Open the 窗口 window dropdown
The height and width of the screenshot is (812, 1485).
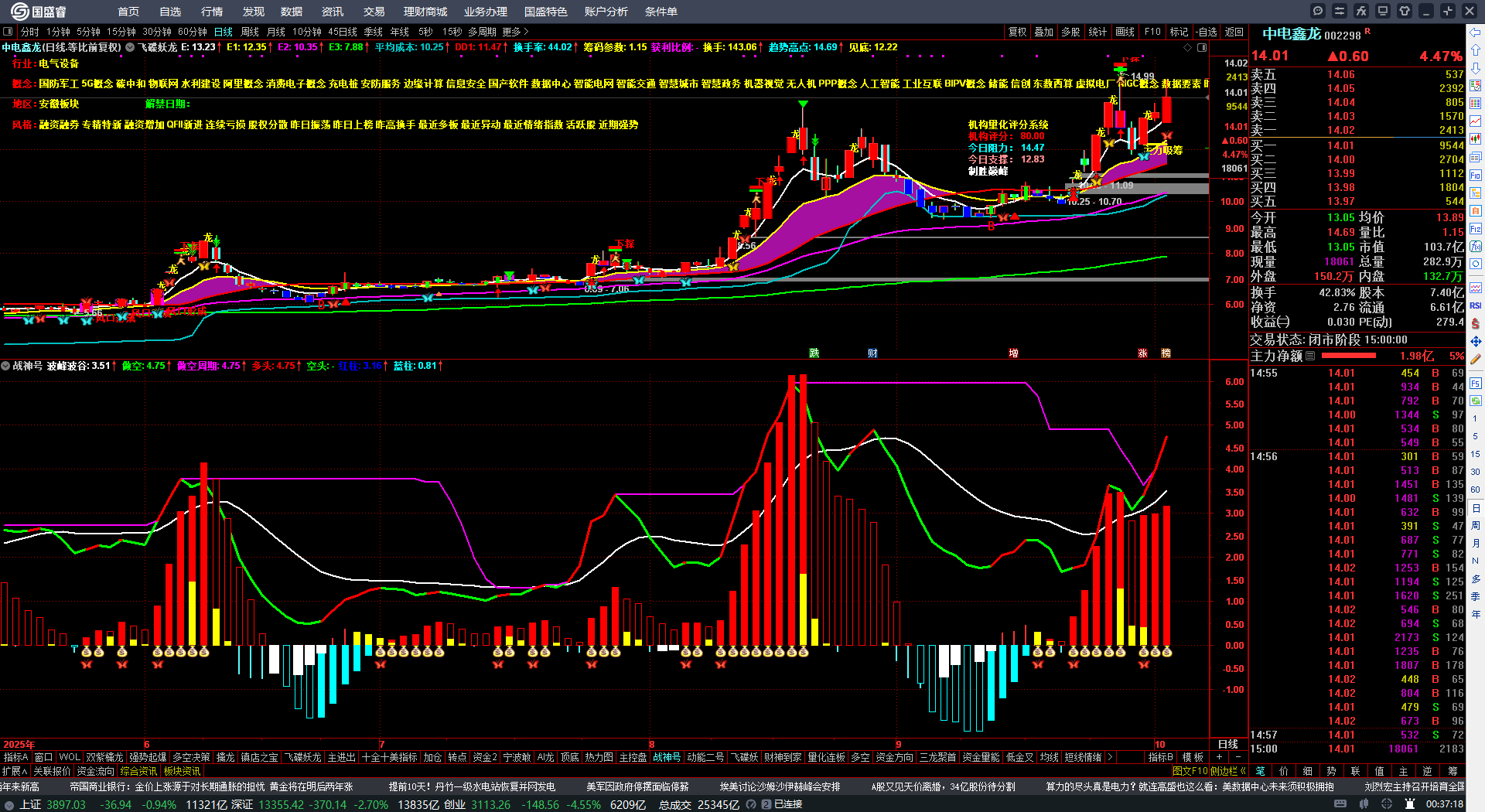tap(44, 757)
